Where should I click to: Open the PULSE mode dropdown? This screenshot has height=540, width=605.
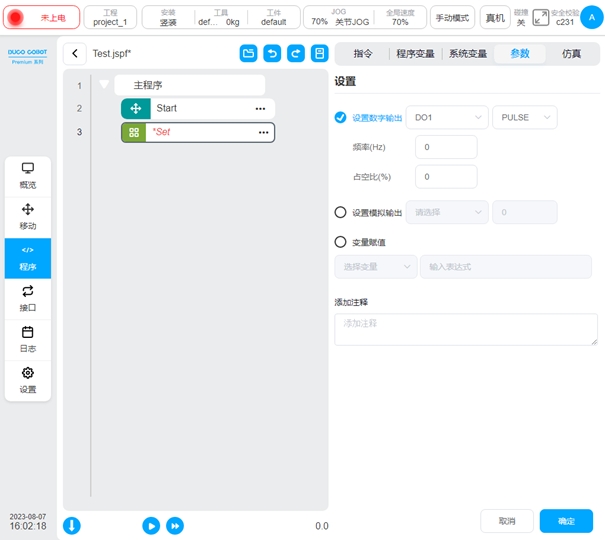525,118
